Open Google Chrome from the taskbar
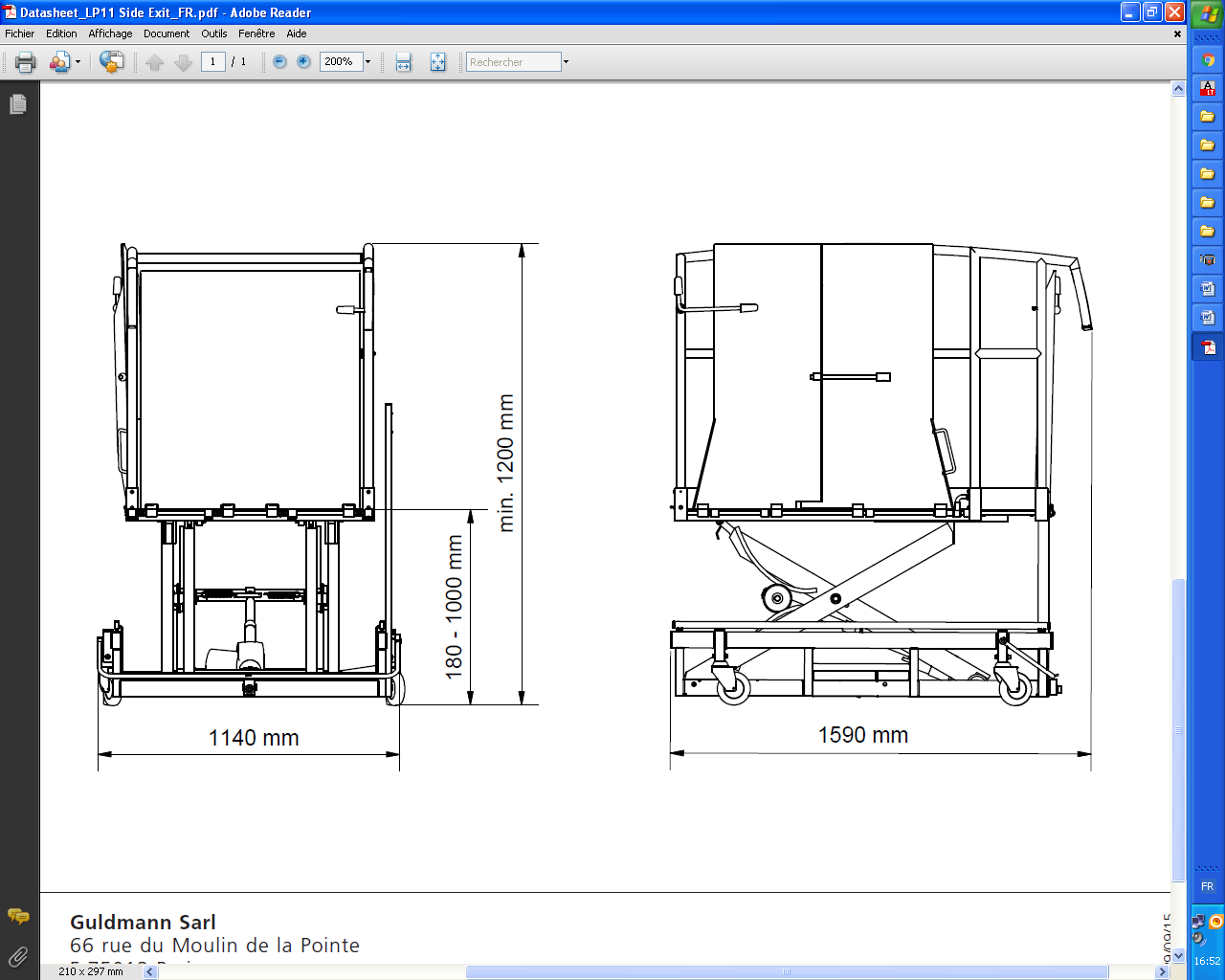Image resolution: width=1225 pixels, height=980 pixels. pos(1208,59)
